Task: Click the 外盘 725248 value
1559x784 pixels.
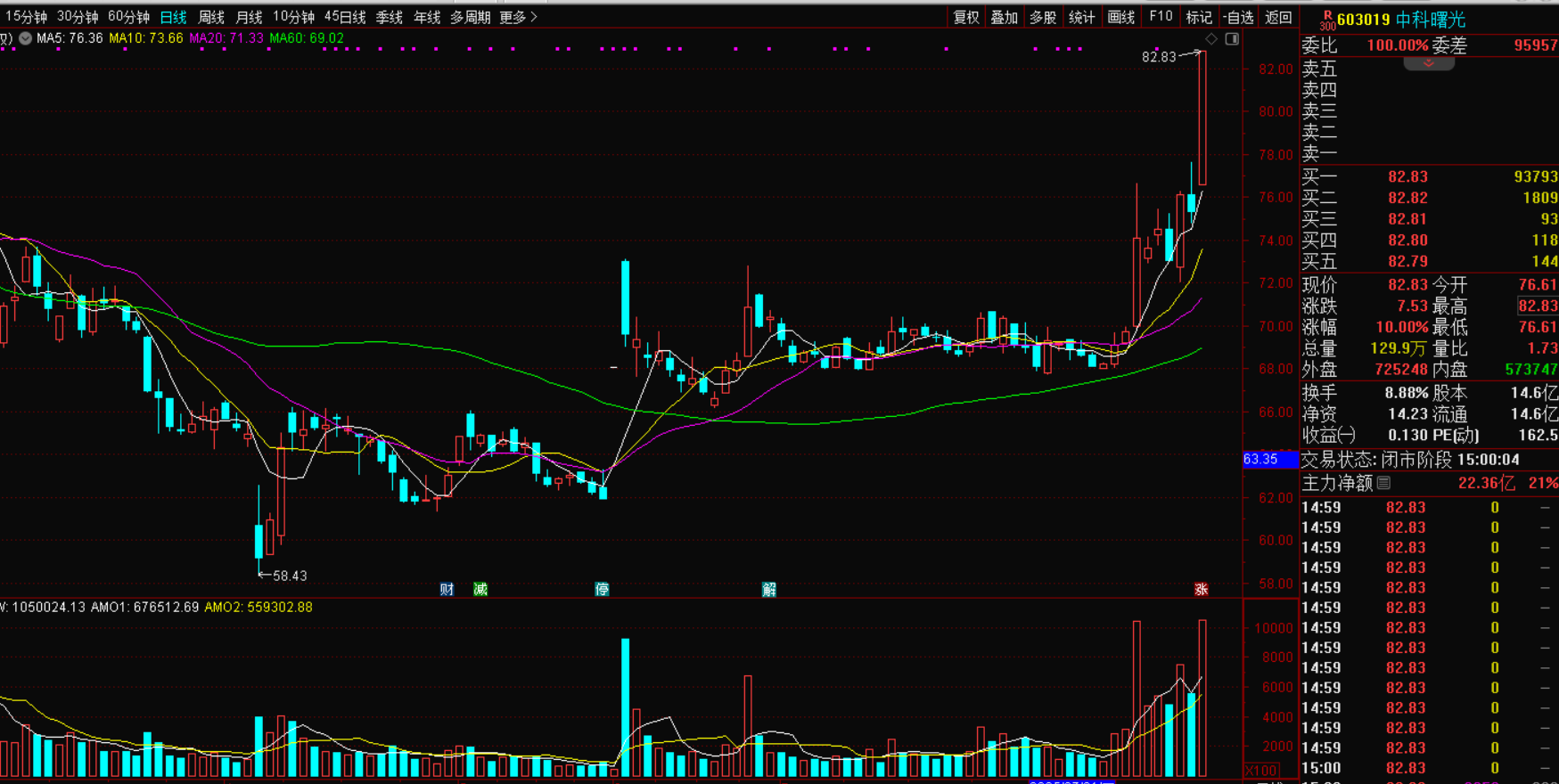Action: (1401, 369)
